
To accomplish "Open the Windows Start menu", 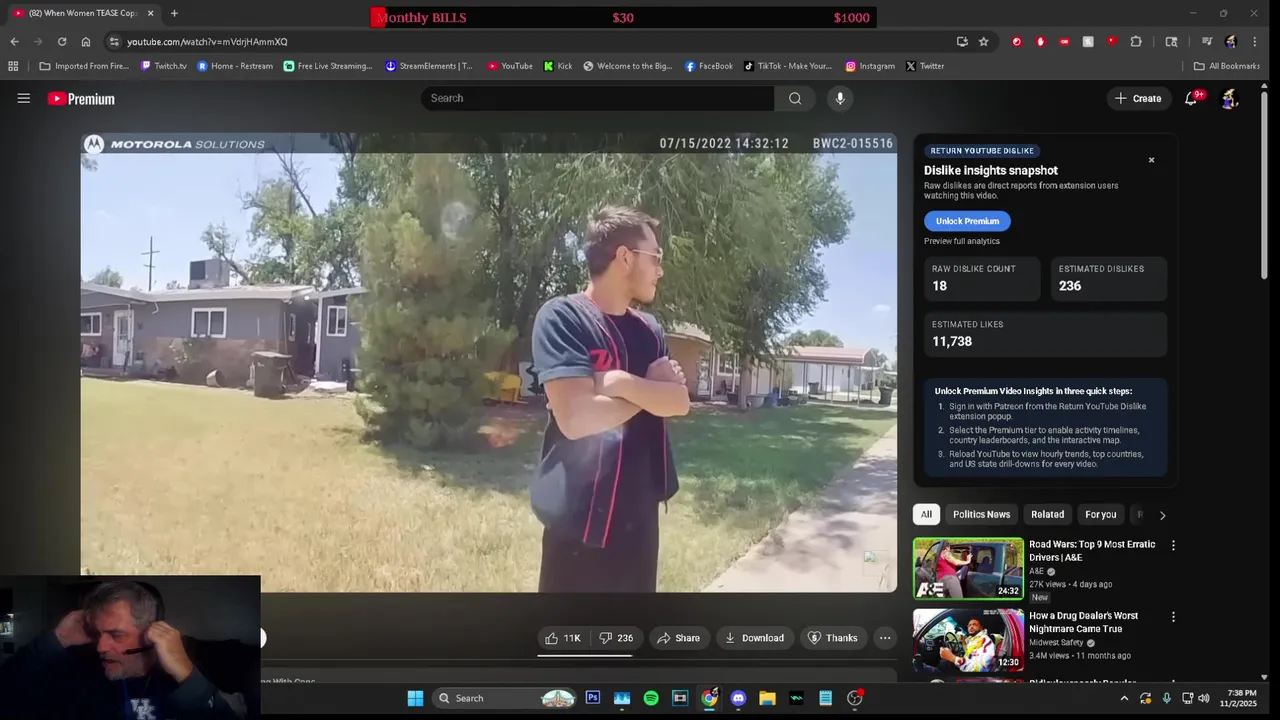I will pos(415,698).
